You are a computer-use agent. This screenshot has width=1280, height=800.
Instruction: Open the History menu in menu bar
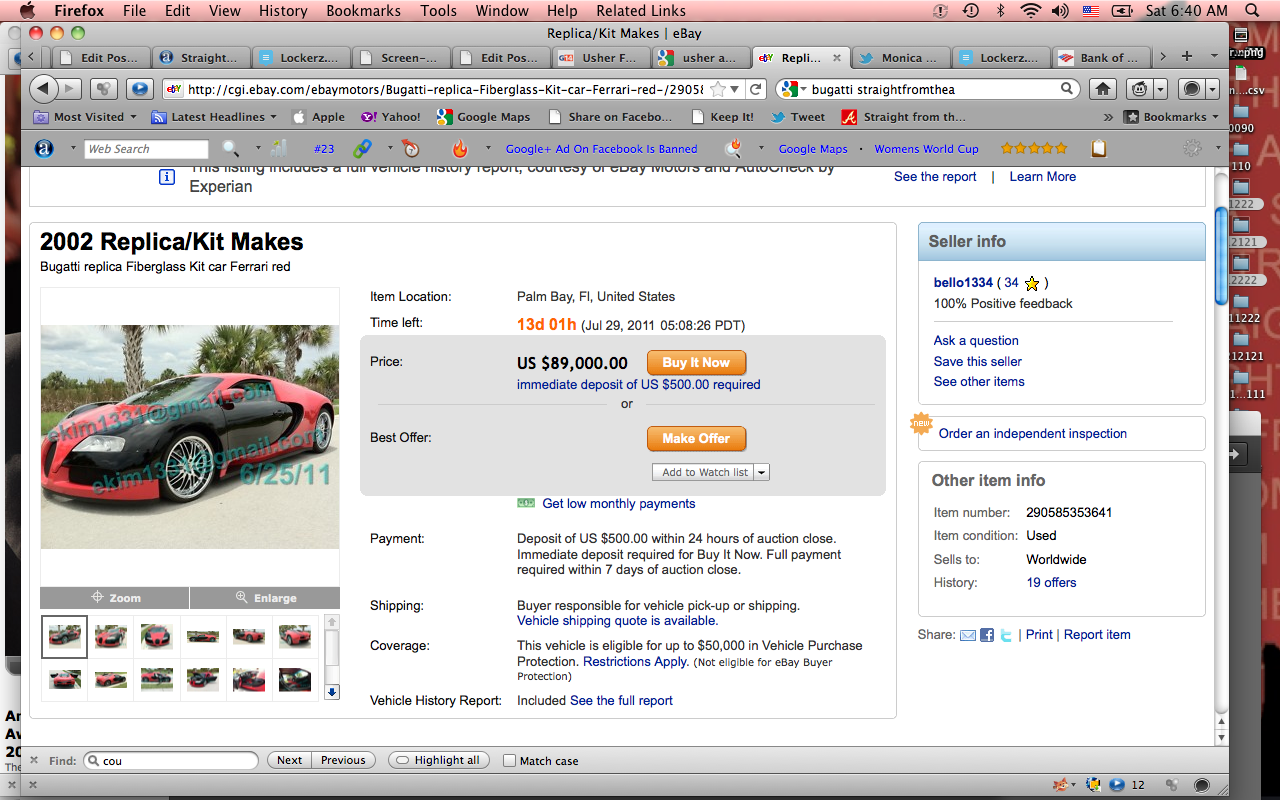pyautogui.click(x=283, y=11)
